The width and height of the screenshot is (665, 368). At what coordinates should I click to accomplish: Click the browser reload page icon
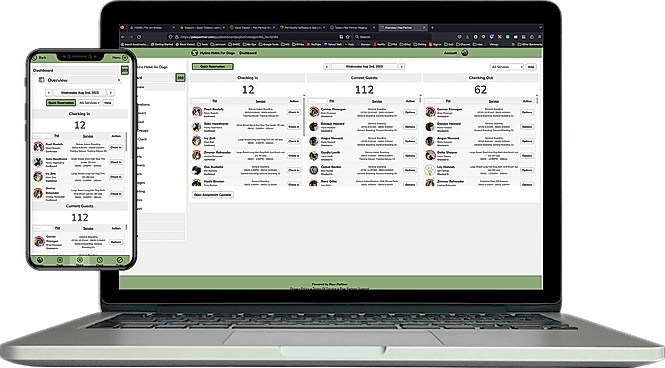pos(139,37)
